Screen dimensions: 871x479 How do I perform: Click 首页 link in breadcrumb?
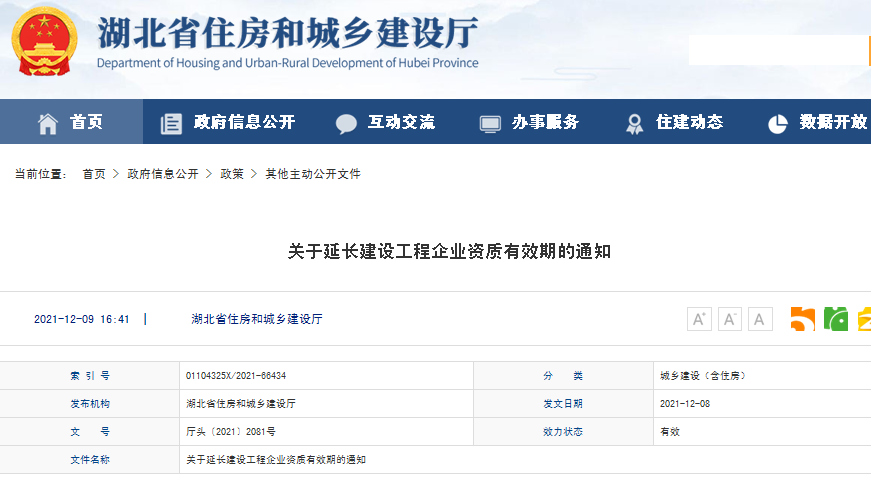point(93,174)
